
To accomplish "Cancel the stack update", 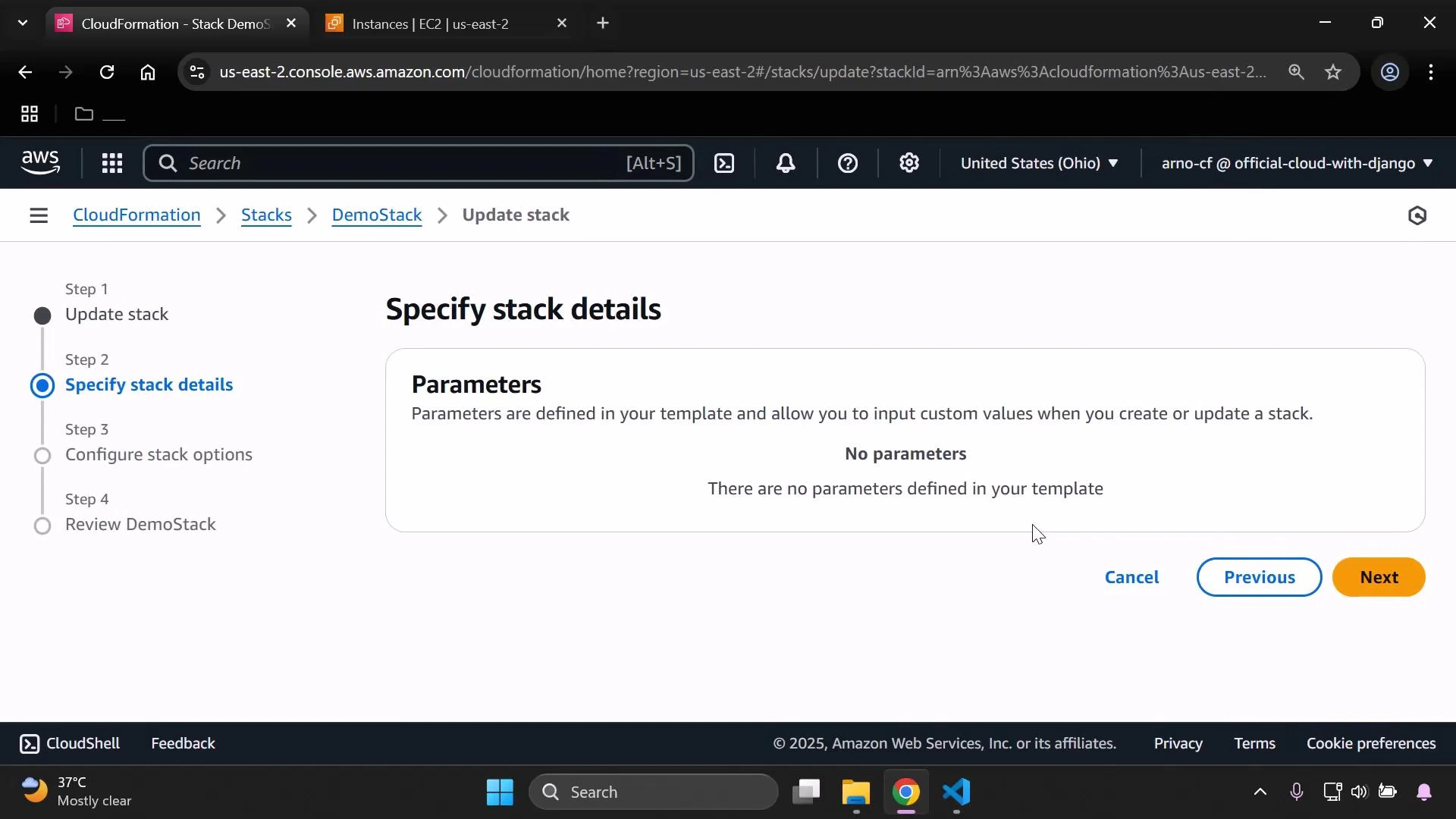I will coord(1131,577).
